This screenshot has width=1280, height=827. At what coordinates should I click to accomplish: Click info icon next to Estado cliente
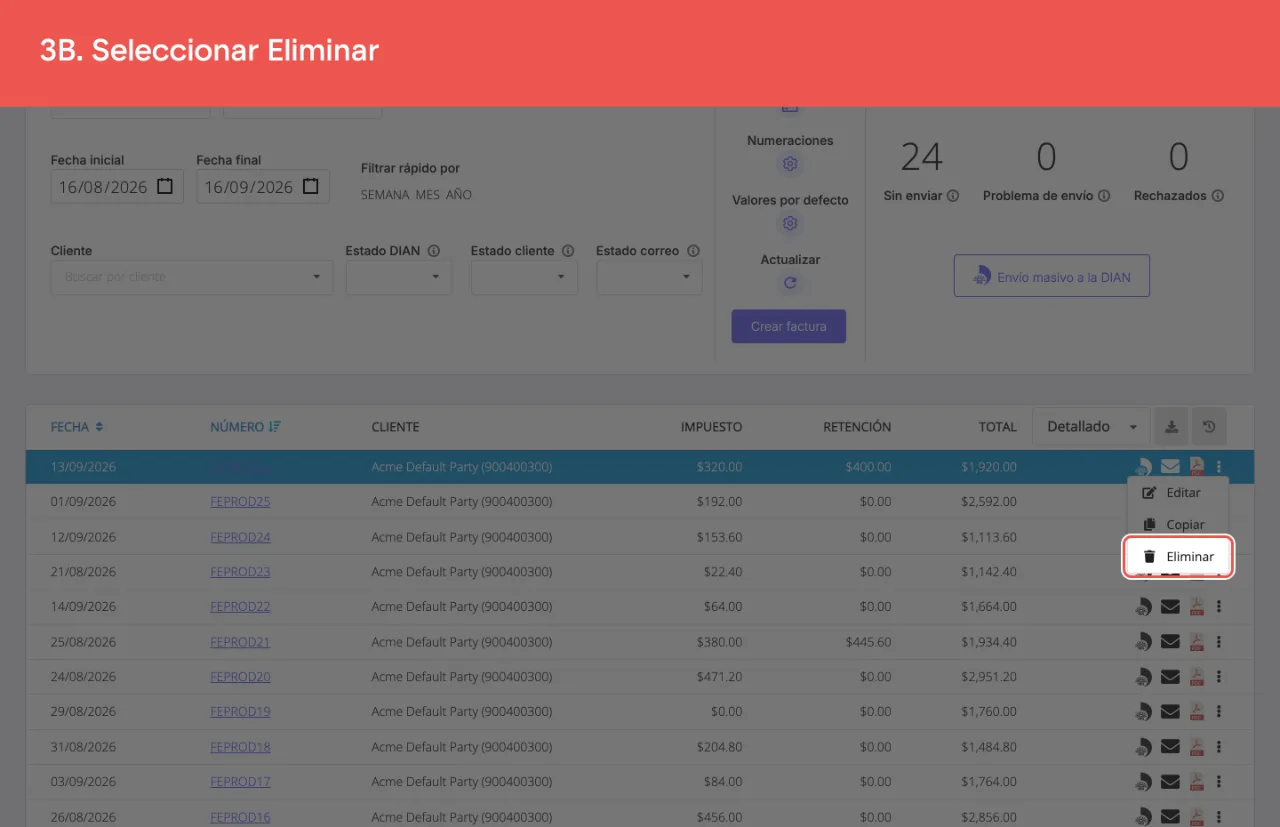568,251
